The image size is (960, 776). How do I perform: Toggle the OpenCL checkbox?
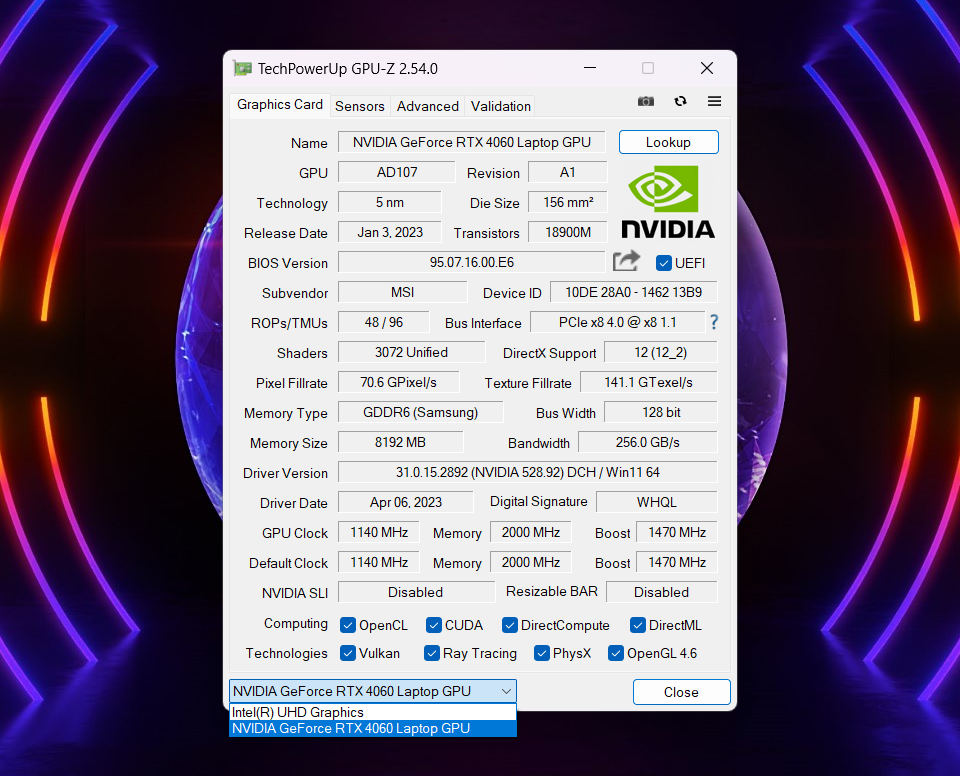348,625
